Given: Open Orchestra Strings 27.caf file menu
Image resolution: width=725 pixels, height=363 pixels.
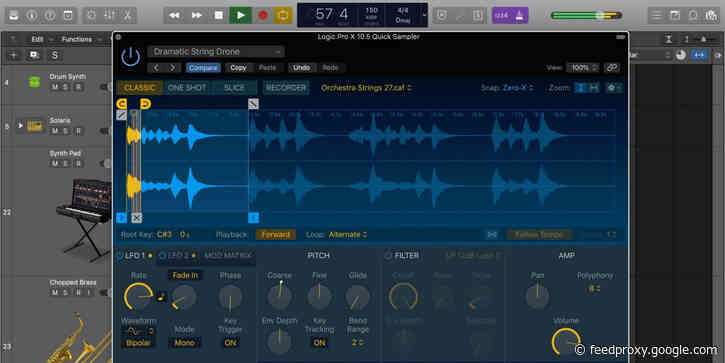Looking at the screenshot, I should [366, 88].
